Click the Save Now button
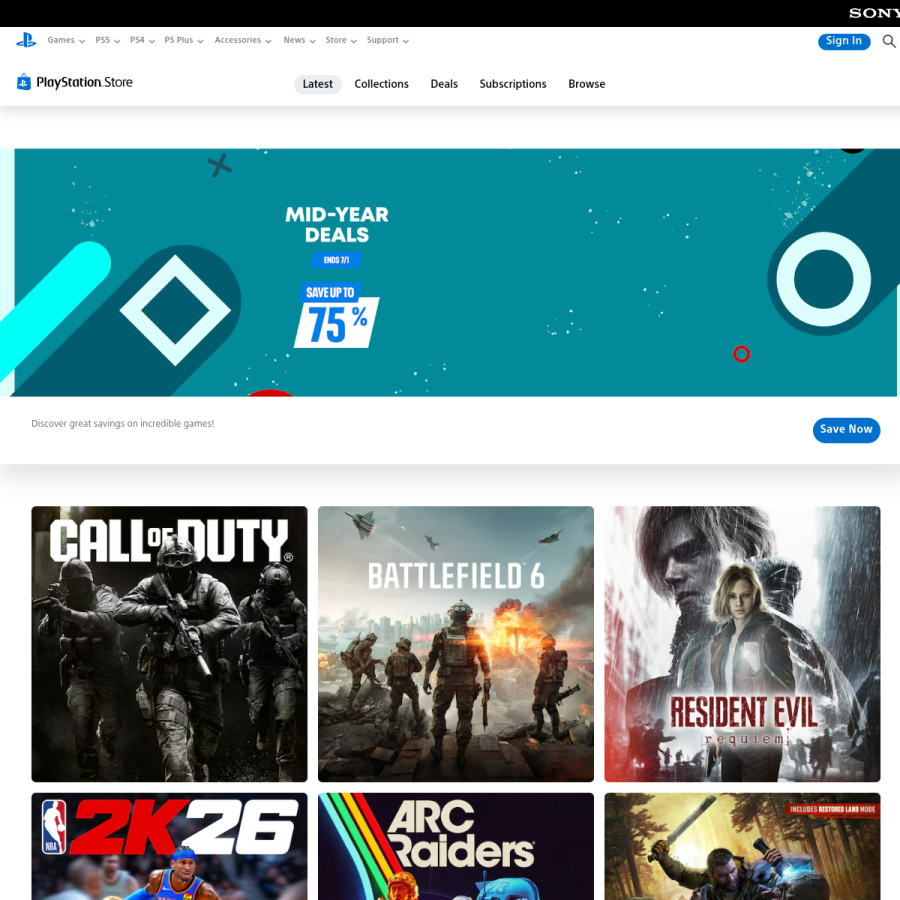The height and width of the screenshot is (900, 900). (846, 430)
